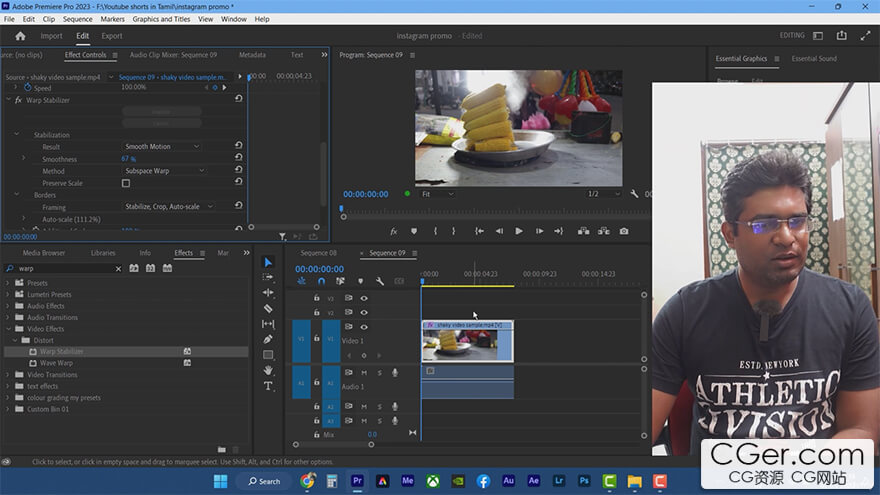Switch to the Media Browser tab
This screenshot has height=495, width=880.
tap(44, 253)
